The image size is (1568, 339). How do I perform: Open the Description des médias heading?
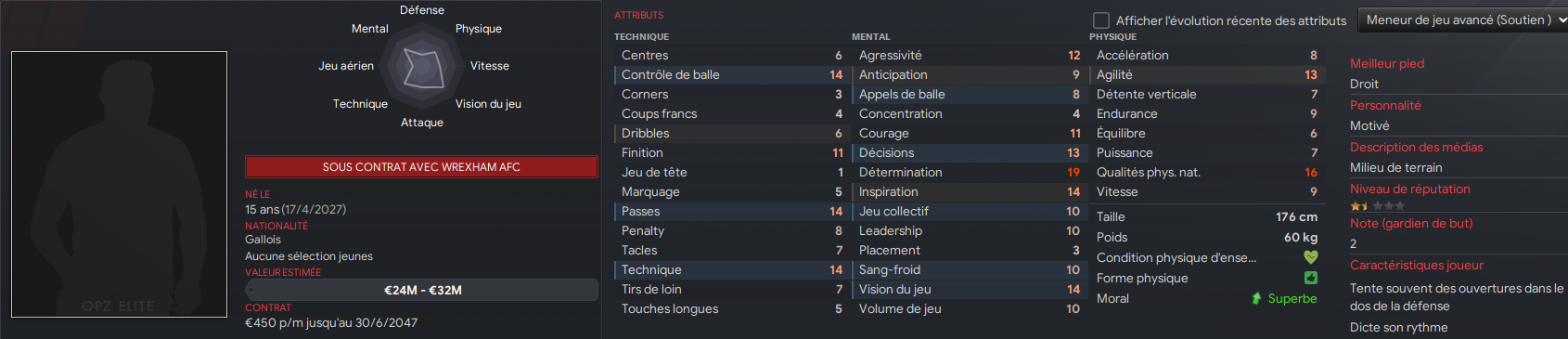[1416, 147]
